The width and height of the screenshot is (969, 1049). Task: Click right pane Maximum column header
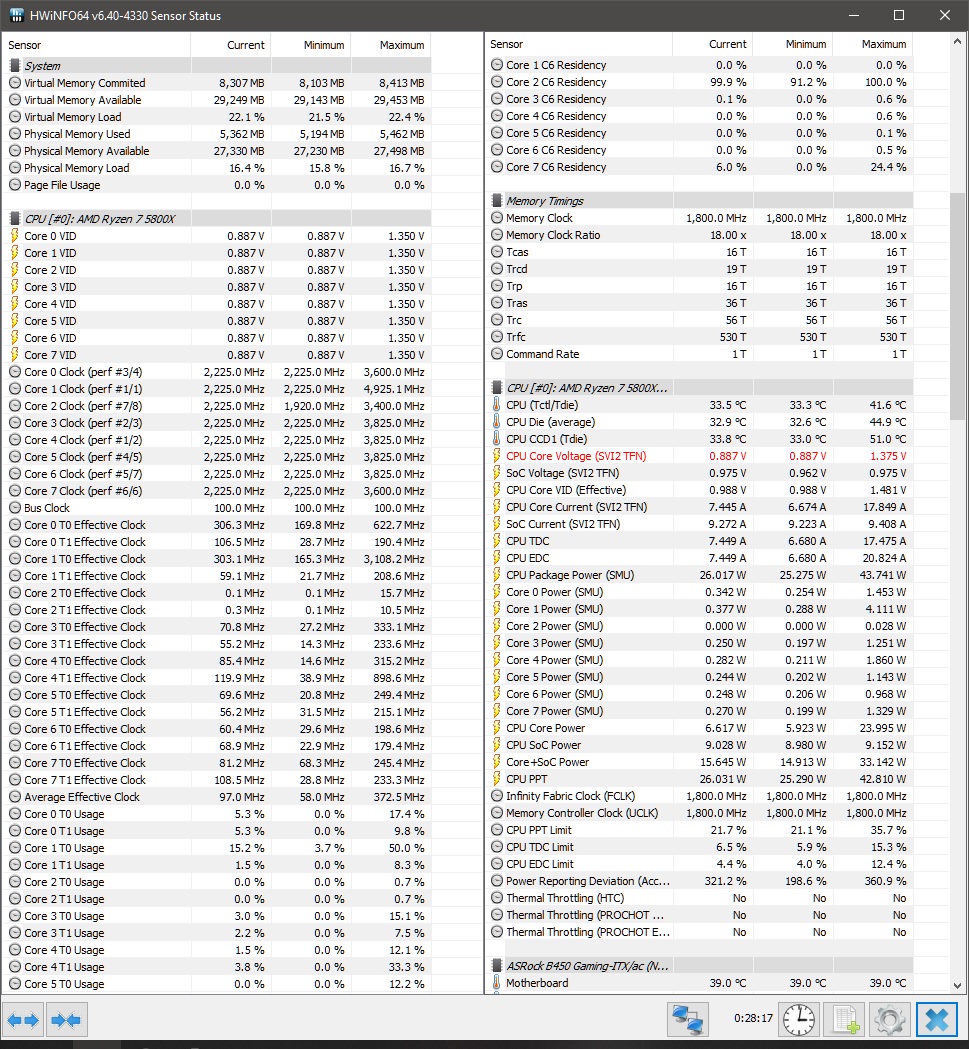[873, 44]
